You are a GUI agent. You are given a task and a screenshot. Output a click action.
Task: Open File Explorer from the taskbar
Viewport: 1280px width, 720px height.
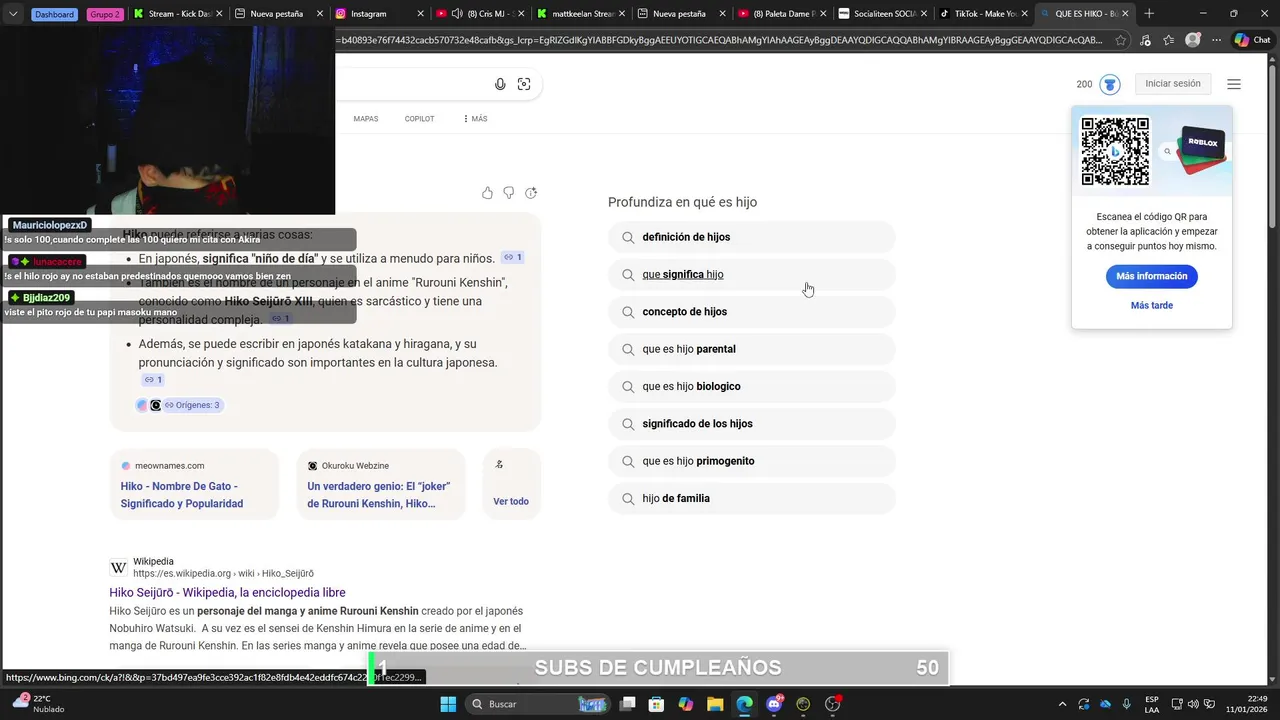pyautogui.click(x=716, y=704)
